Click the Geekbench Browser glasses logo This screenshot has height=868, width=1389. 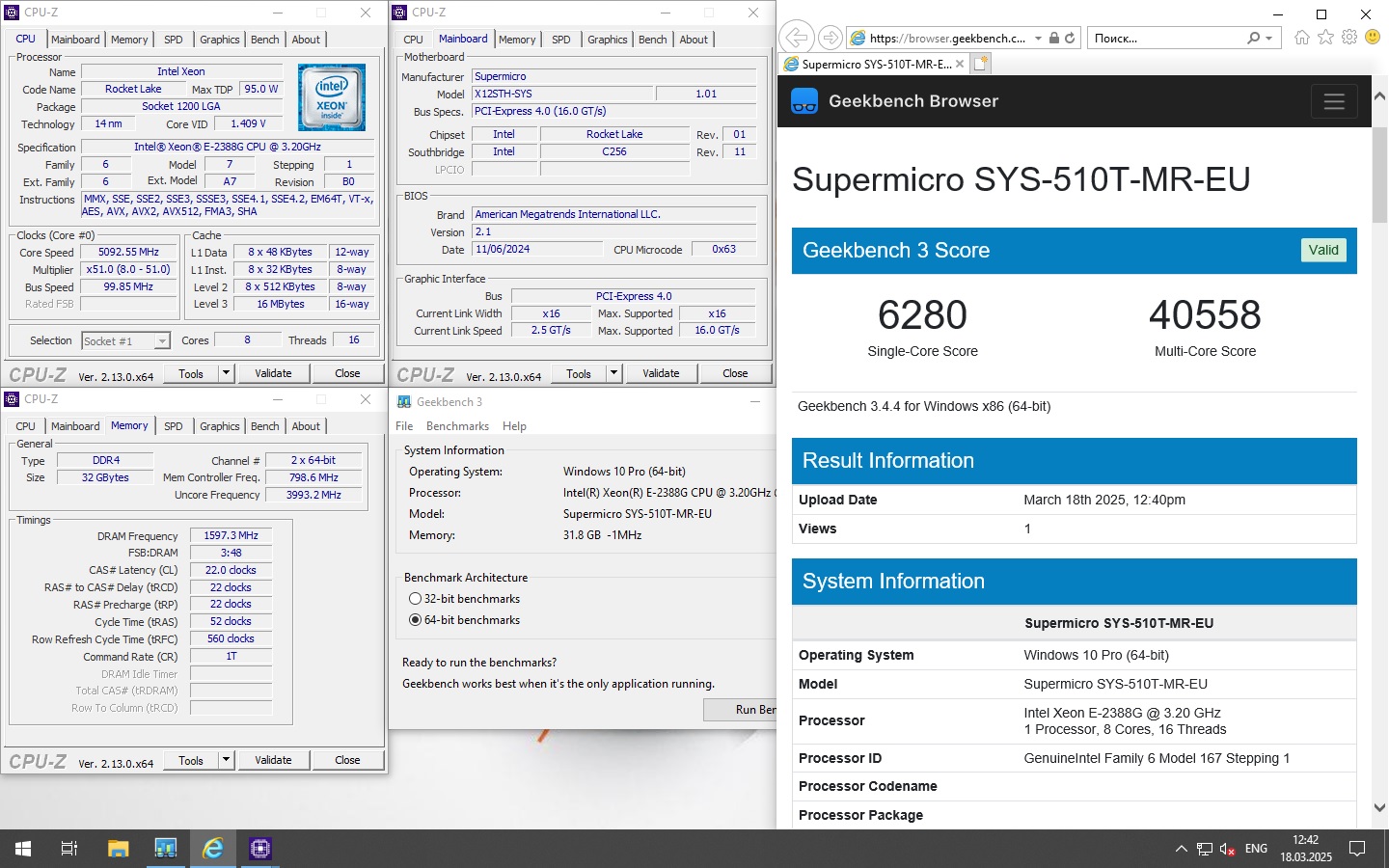coord(804,101)
